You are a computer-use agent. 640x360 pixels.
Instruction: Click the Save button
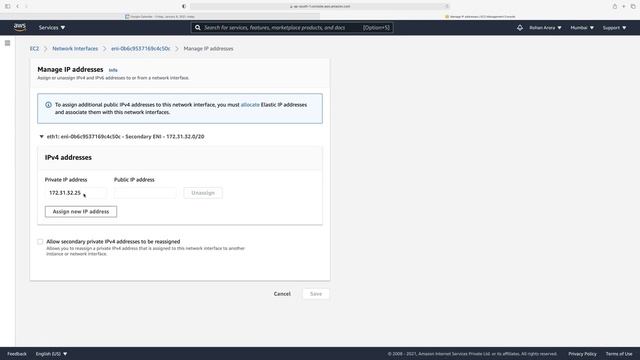316,294
